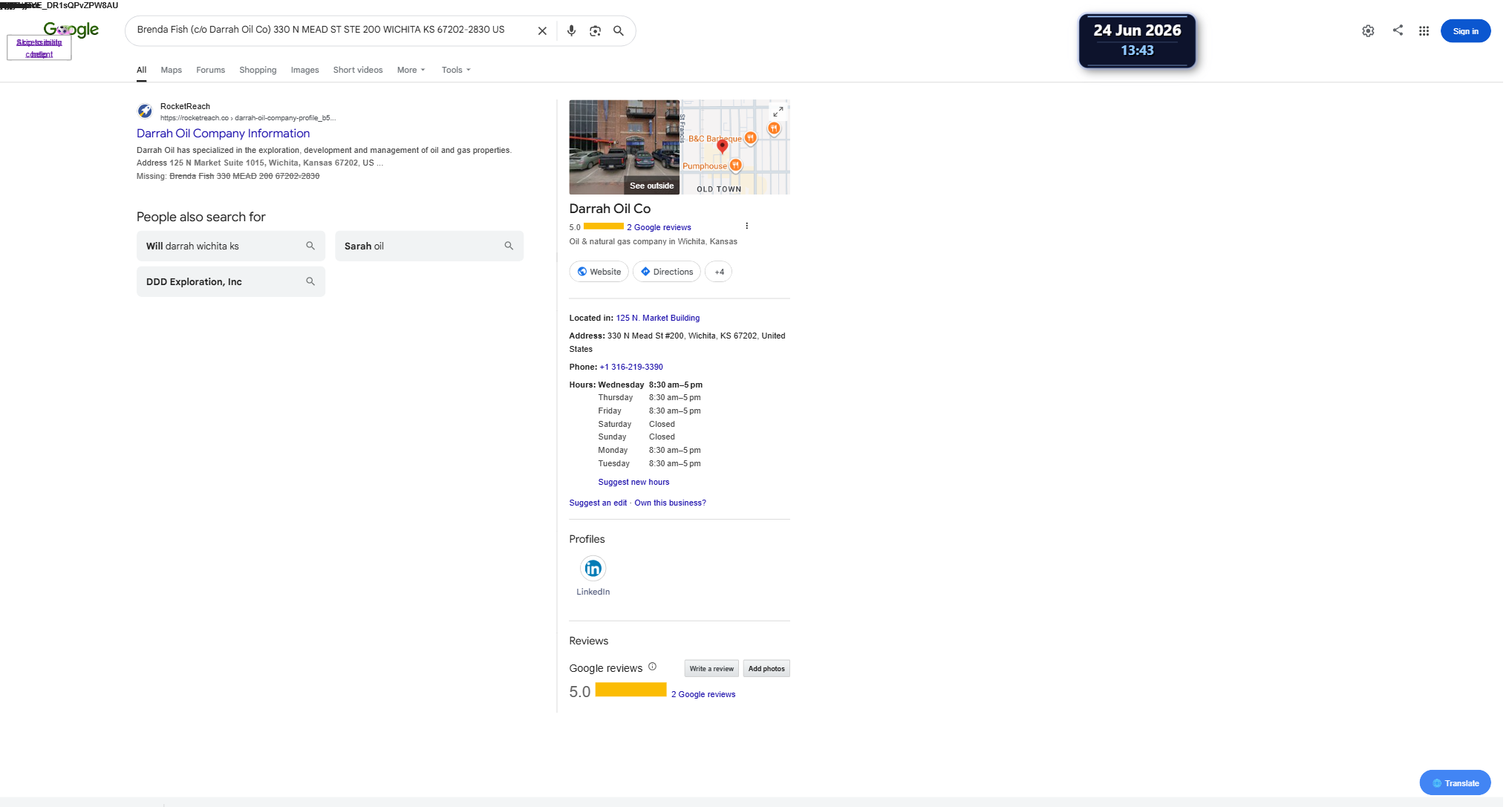
Task: Open the Google apps grid icon
Action: (x=1424, y=31)
